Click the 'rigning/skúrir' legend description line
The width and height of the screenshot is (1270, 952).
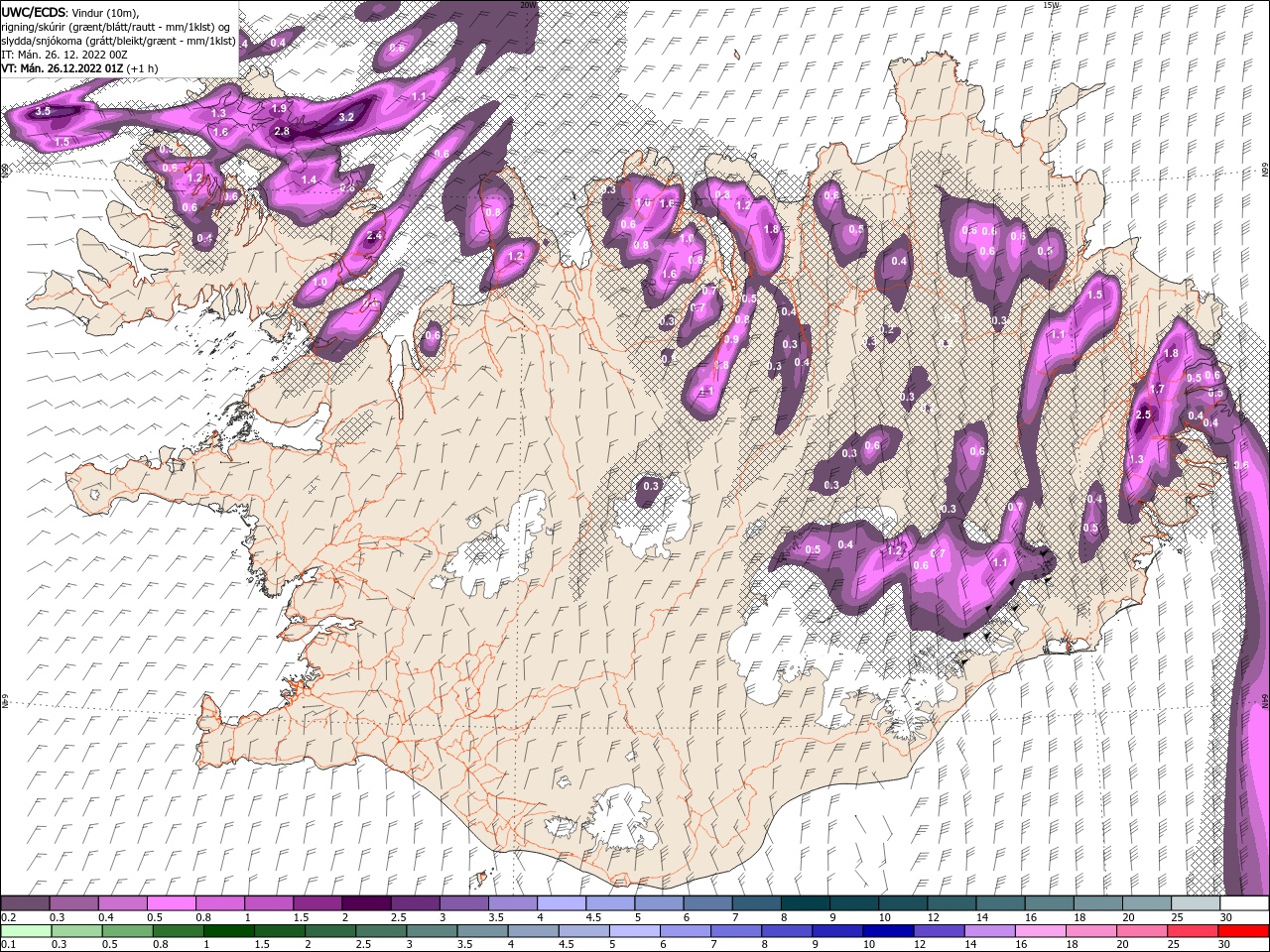point(116,27)
